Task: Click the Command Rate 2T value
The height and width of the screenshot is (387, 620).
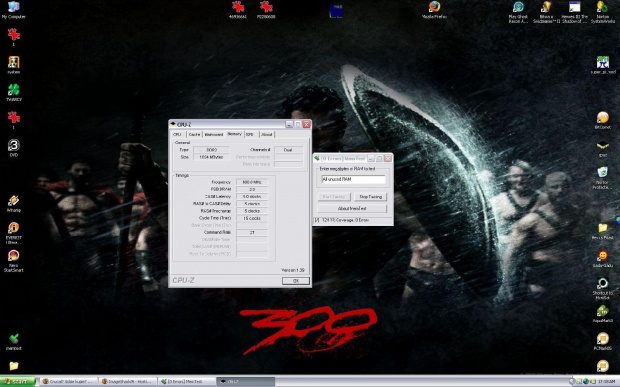Action: pyautogui.click(x=252, y=232)
